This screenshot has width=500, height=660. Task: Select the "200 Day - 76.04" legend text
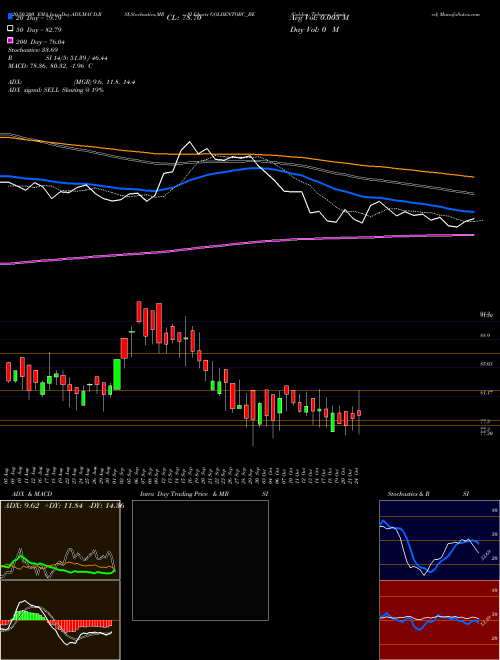pos(40,42)
